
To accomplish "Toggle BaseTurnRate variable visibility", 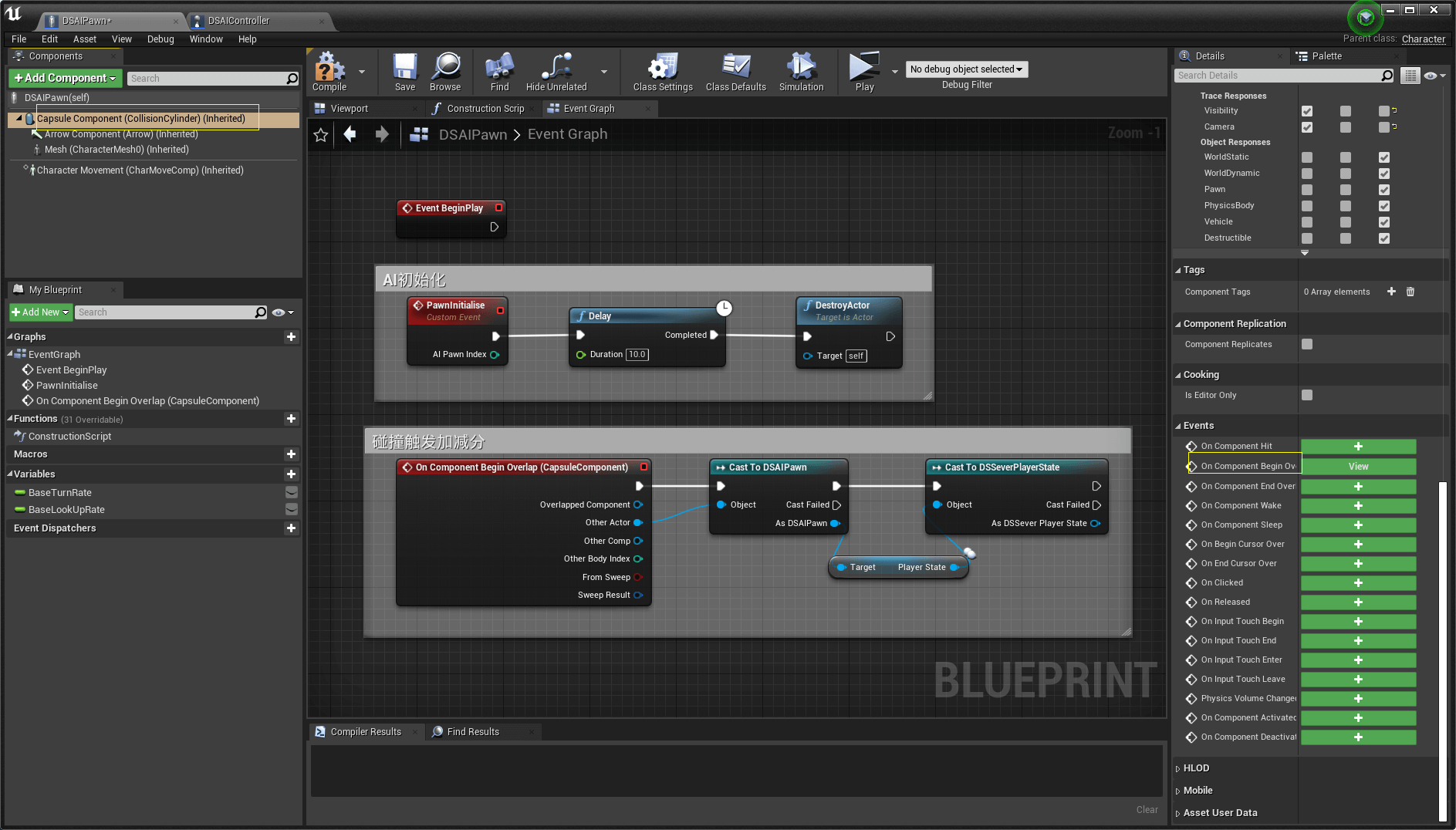I will coord(292,492).
